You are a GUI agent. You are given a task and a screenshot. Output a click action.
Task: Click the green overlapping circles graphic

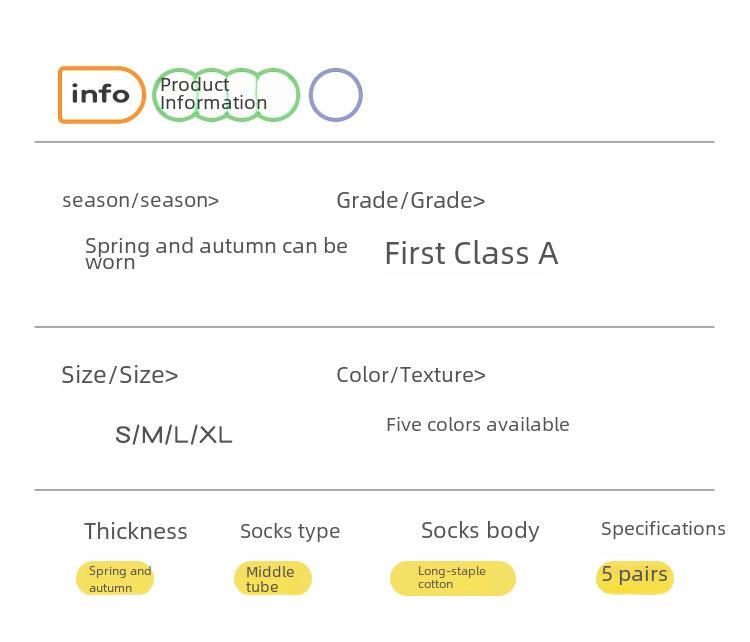pos(226,95)
